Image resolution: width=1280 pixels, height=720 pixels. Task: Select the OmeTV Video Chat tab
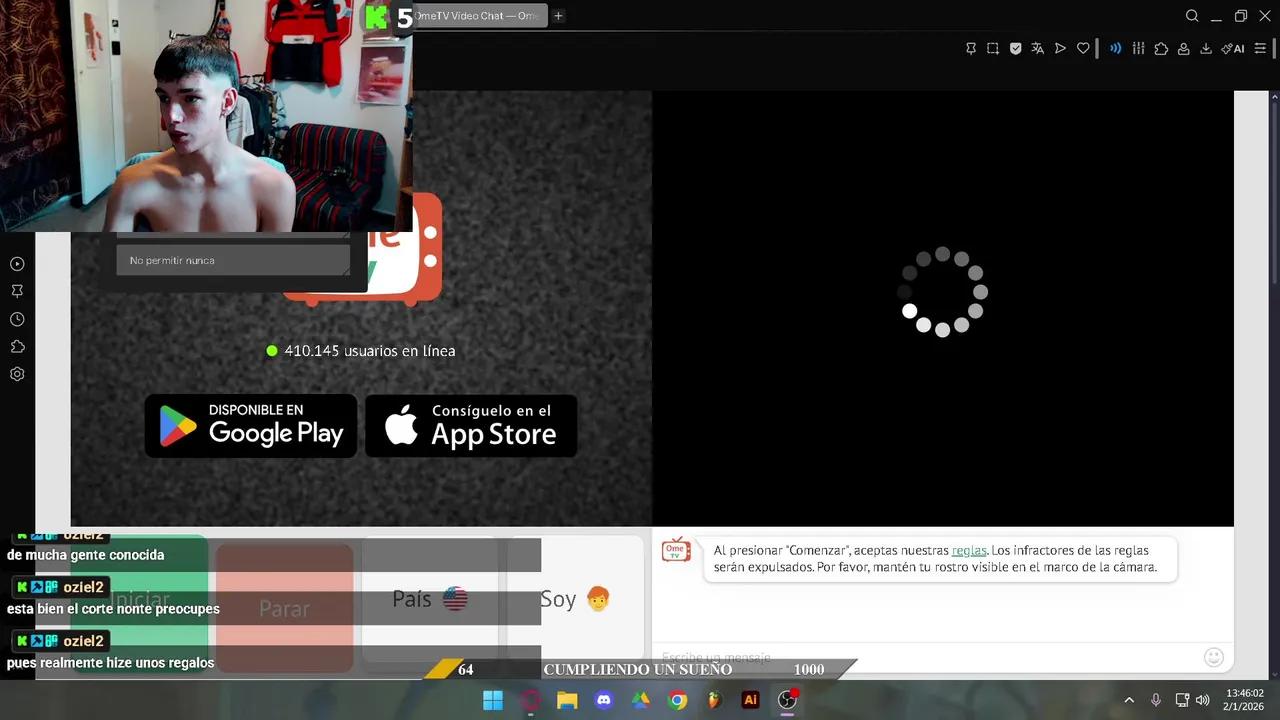(x=480, y=16)
